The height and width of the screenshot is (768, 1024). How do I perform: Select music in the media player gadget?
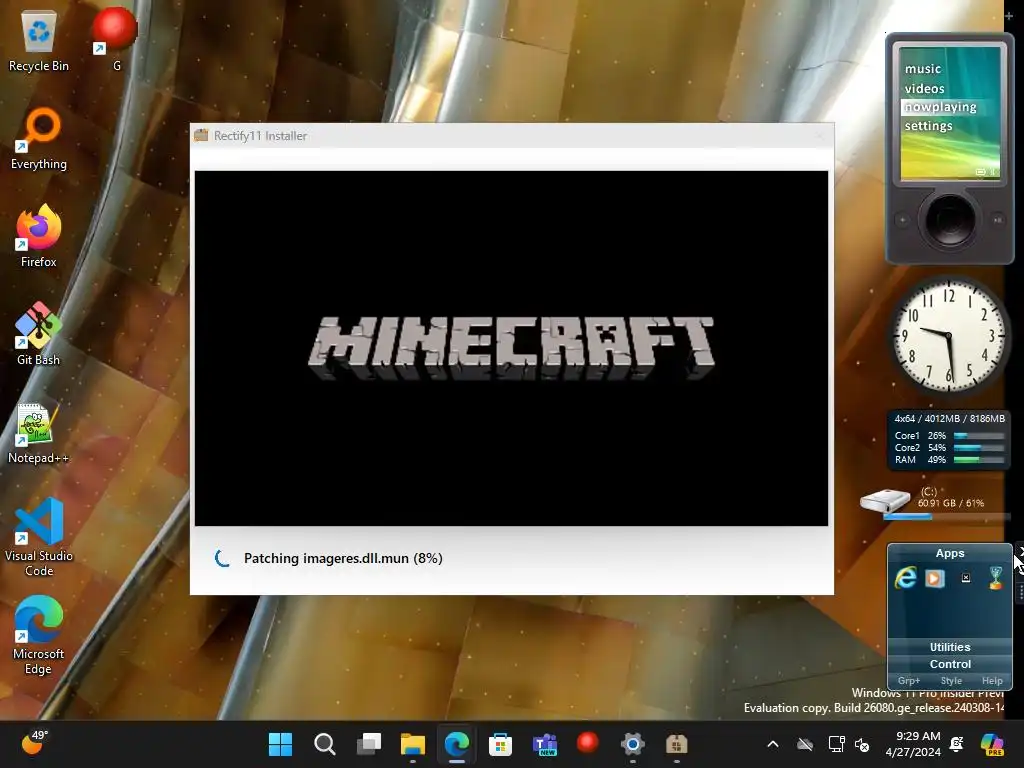pos(922,69)
